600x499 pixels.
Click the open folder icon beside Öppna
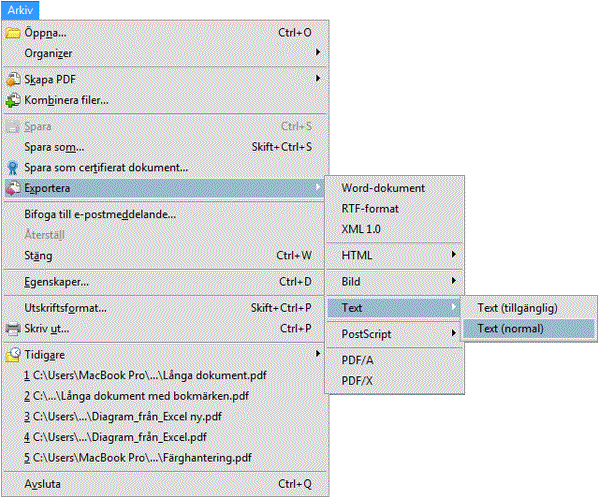pos(13,33)
